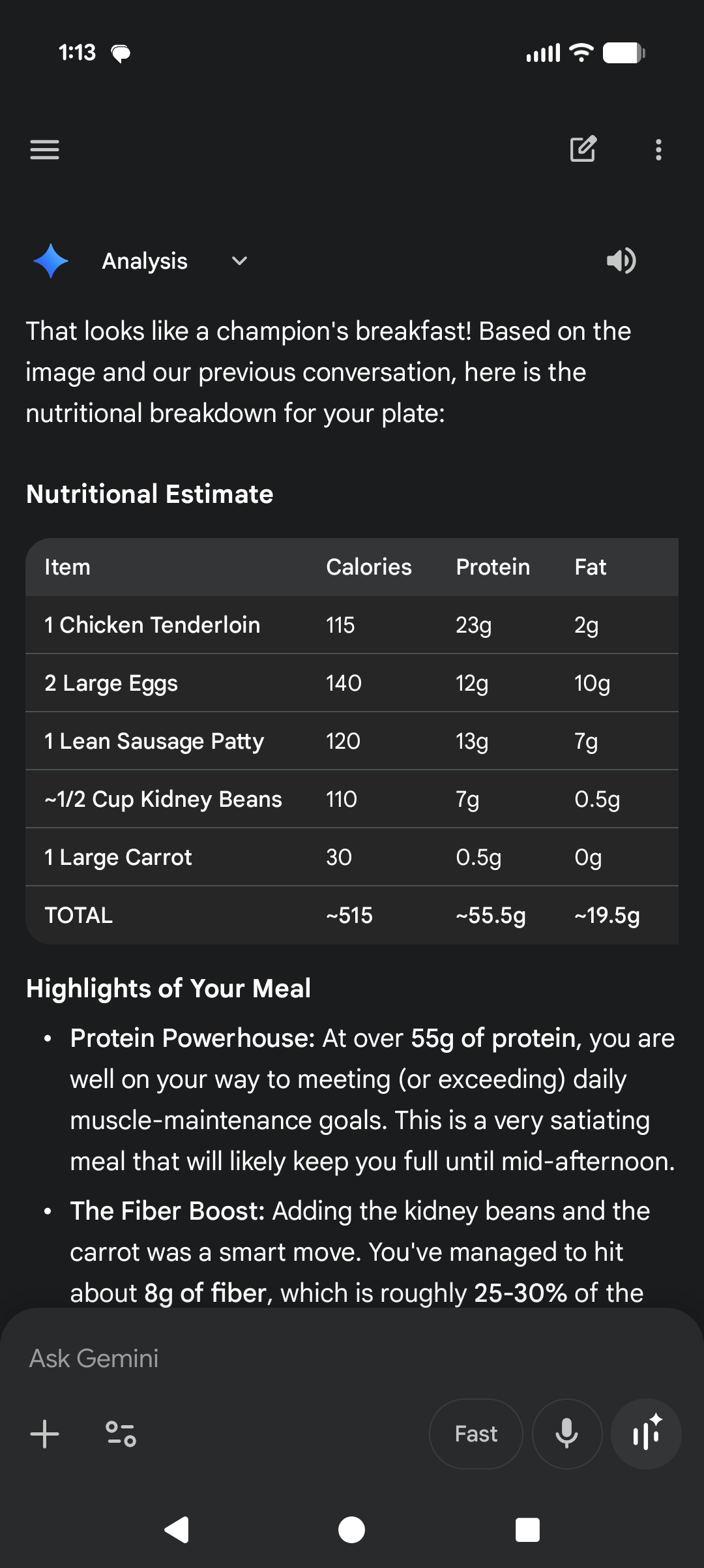Open the Fast model selector
Screen dimensions: 704x1568
(x=476, y=1434)
